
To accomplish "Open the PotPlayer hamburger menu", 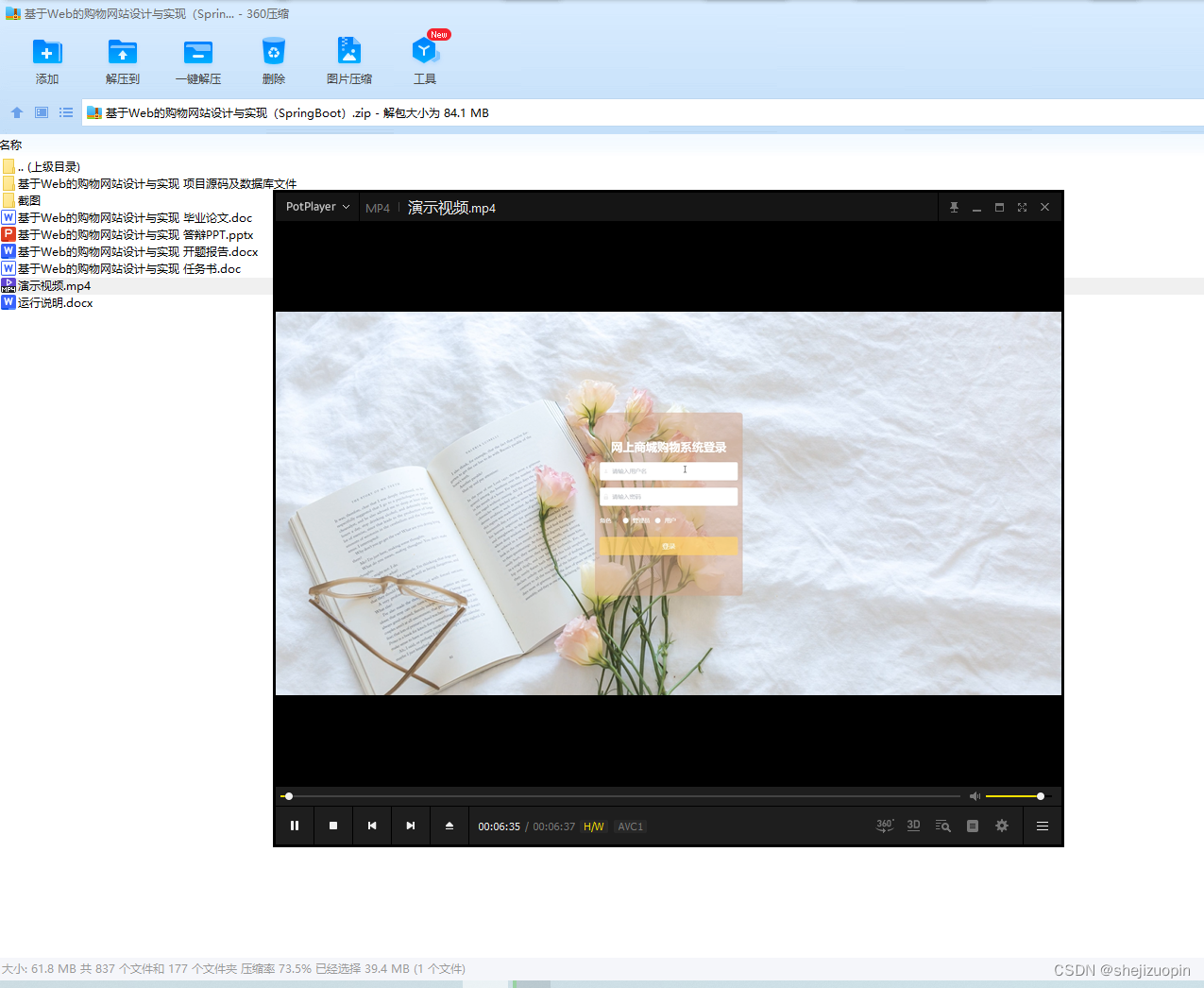I will coord(1043,826).
